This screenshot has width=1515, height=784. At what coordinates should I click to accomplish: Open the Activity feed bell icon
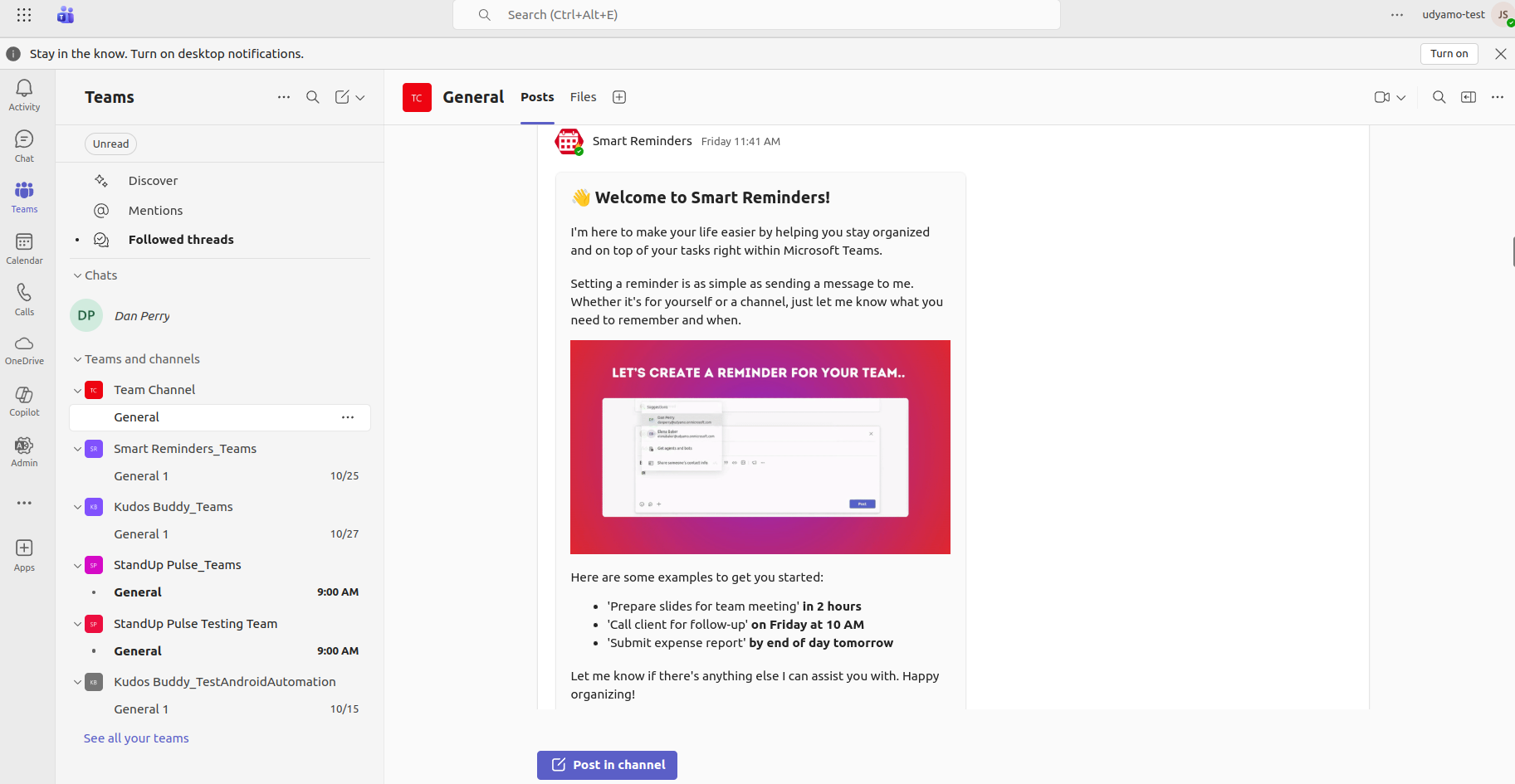[x=24, y=89]
